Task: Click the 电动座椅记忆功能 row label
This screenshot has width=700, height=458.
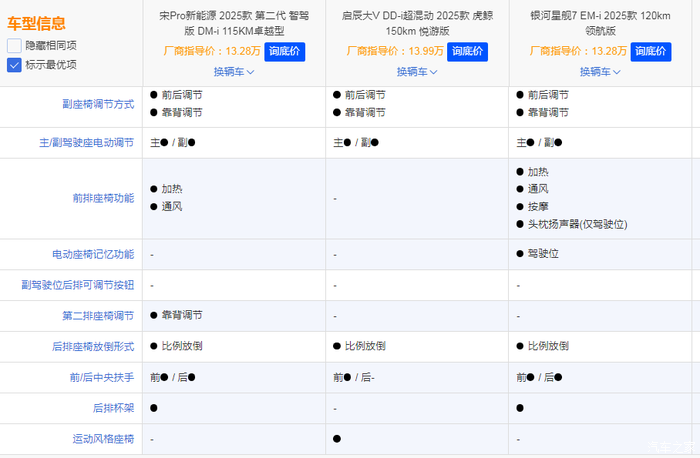Action: click(93, 254)
